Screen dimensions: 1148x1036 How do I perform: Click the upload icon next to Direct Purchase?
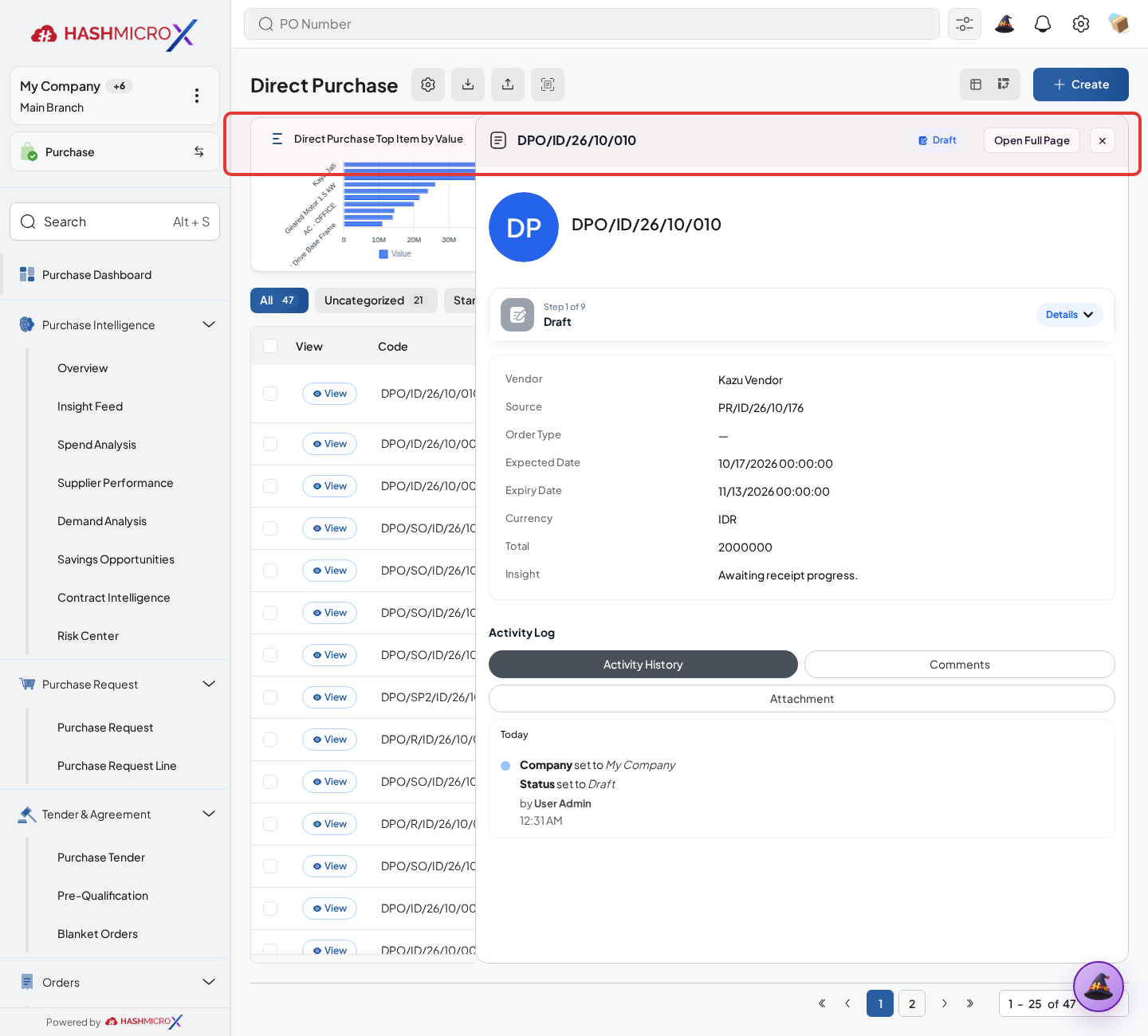[508, 84]
